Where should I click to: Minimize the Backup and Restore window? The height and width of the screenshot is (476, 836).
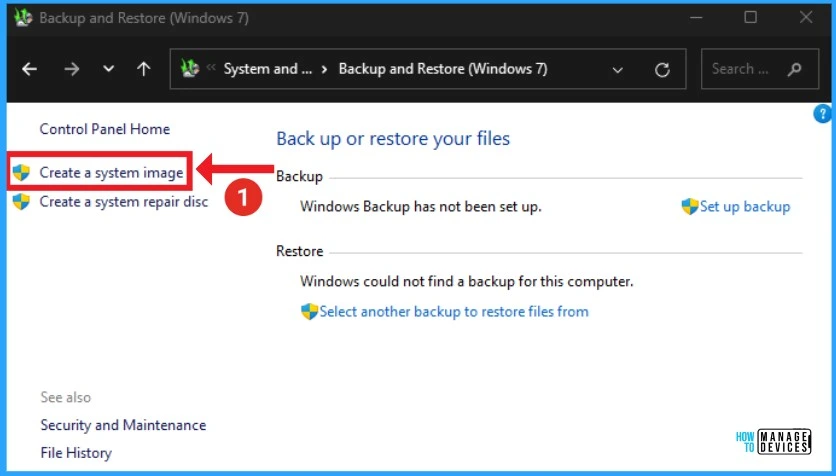pos(696,18)
